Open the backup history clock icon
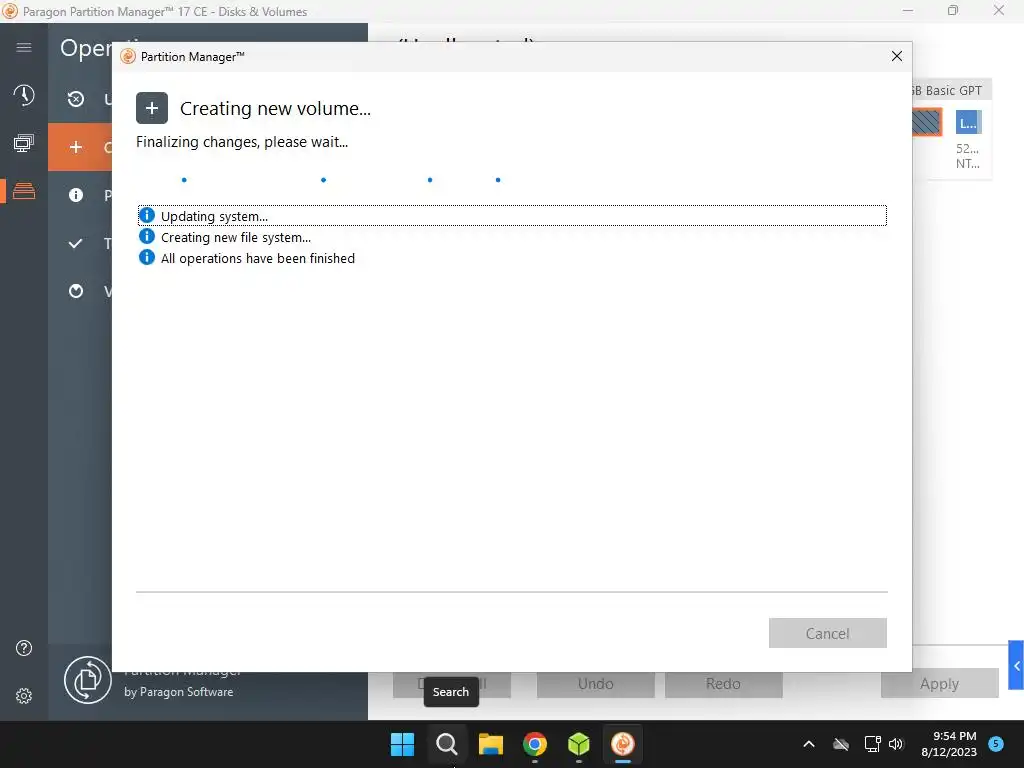 tap(24, 95)
